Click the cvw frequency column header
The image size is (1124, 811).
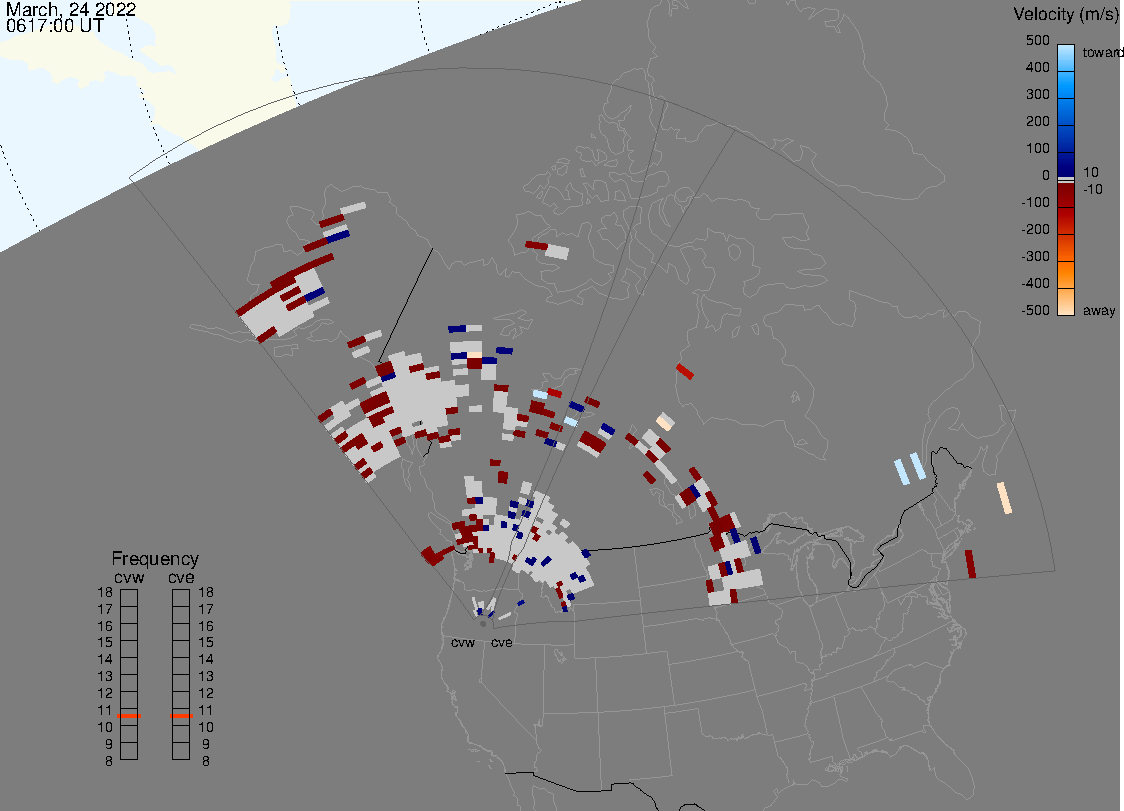tap(128, 576)
